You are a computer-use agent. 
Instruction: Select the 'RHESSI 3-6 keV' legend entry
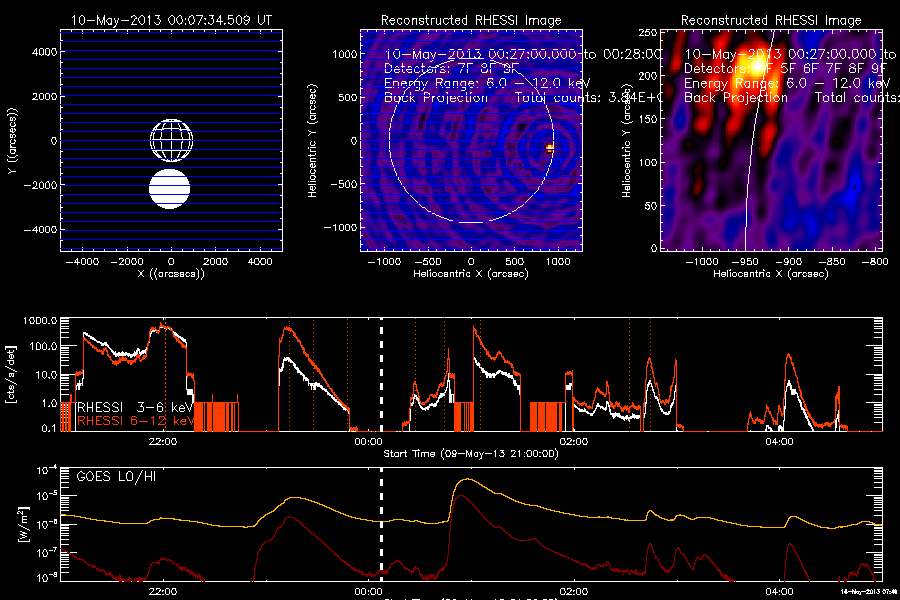click(x=135, y=407)
